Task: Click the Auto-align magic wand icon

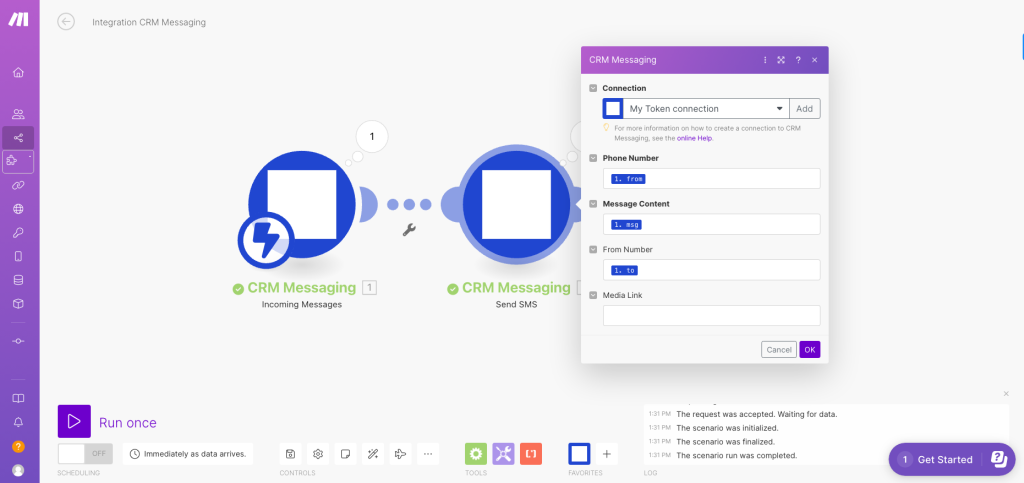Action: pos(373,454)
